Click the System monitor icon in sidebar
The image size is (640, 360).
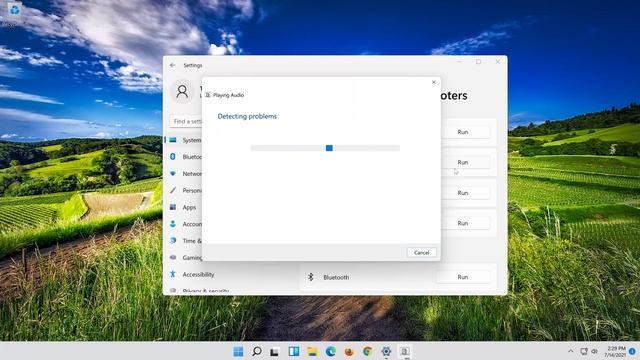tap(173, 140)
